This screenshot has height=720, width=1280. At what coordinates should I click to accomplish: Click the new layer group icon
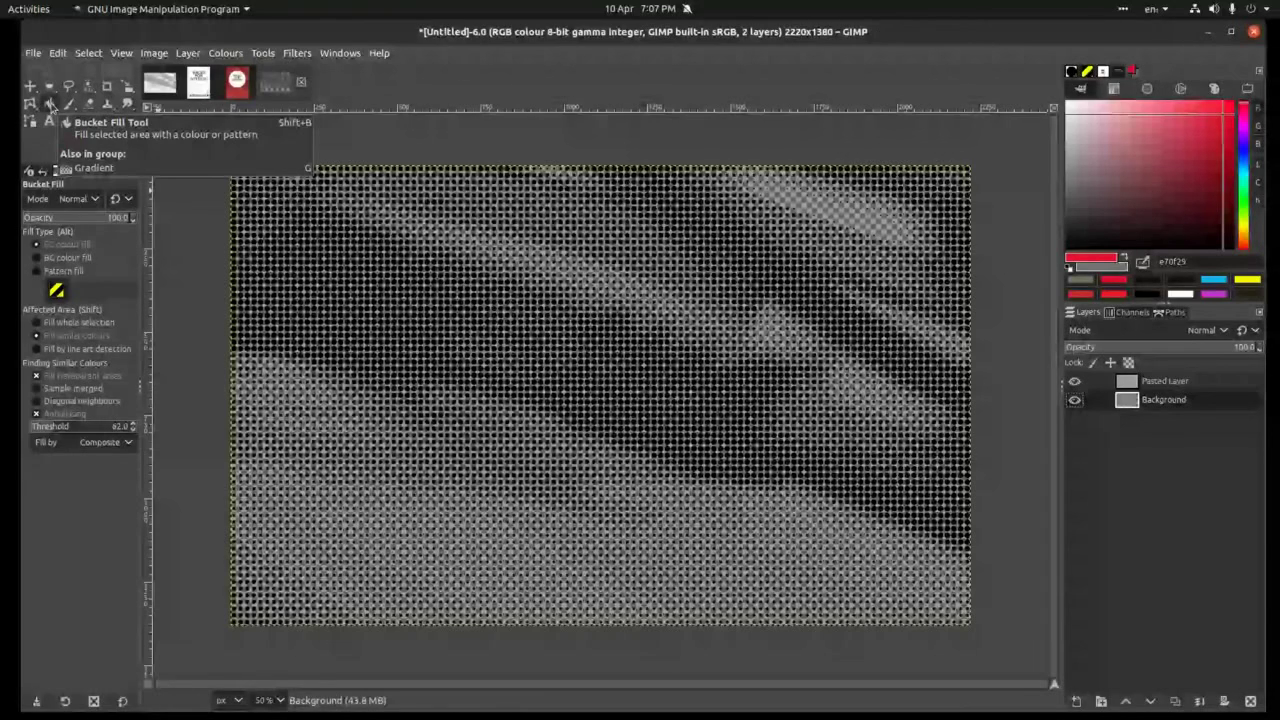1101,702
